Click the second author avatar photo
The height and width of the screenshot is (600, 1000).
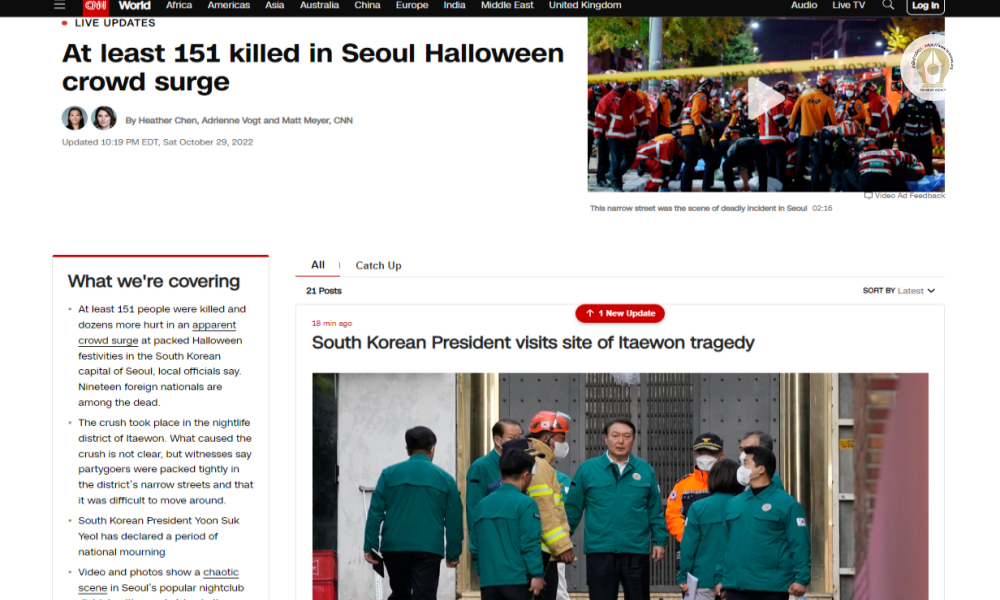tap(104, 119)
